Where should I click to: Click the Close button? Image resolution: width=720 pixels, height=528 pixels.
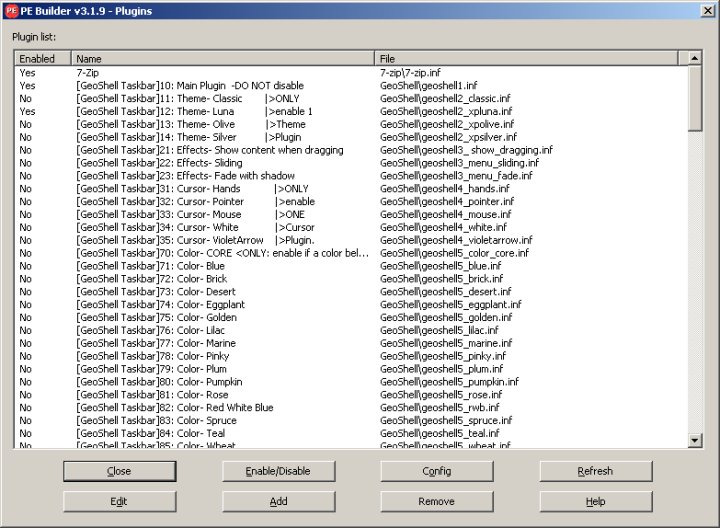coord(119,471)
